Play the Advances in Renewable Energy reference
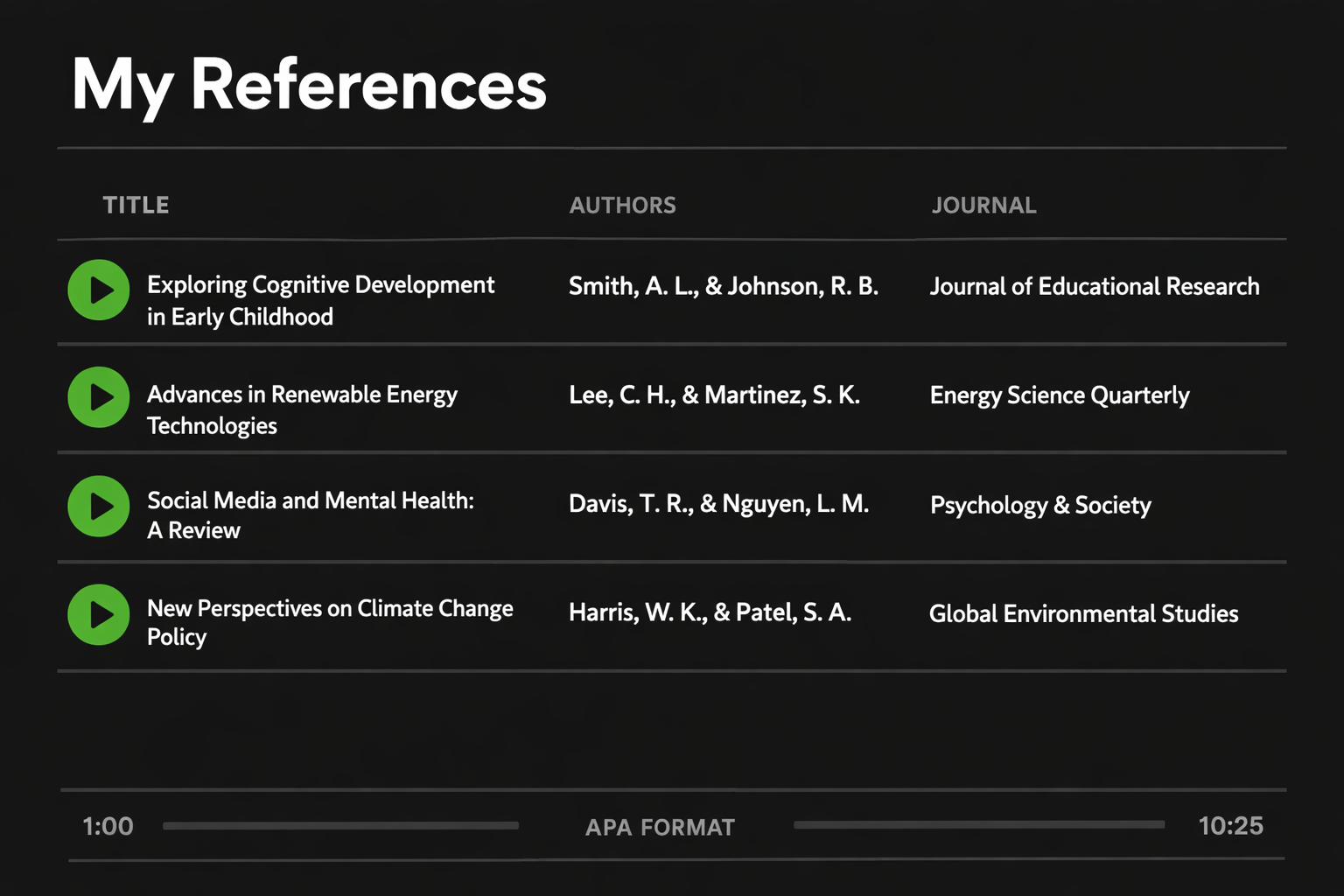 coord(99,397)
